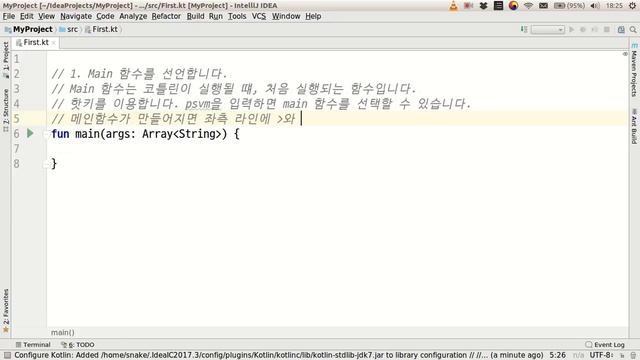Close the First.kt editor tab
Image resolution: width=640 pixels, height=360 pixels.
click(53, 42)
